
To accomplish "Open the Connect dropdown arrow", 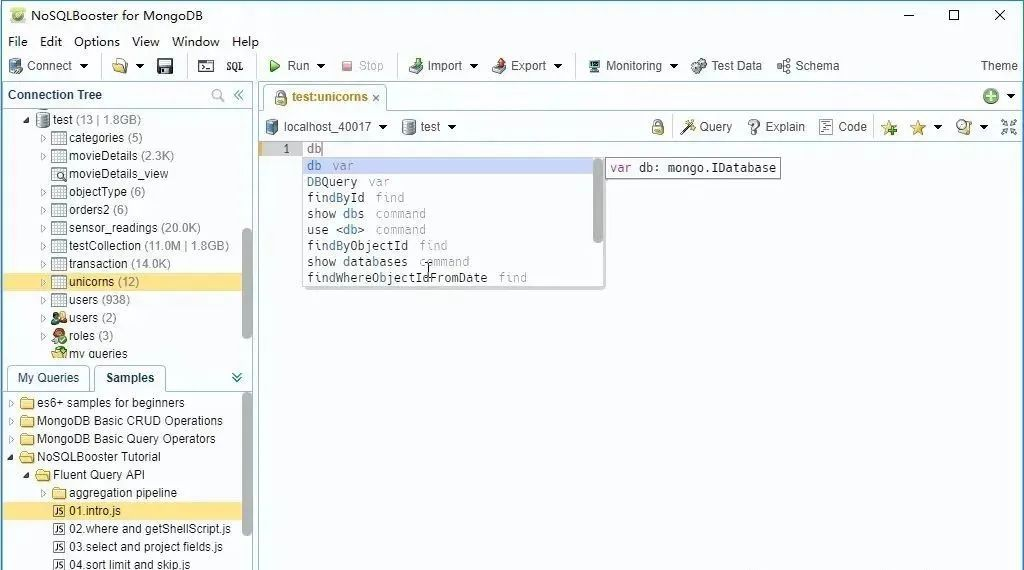I will pos(84,66).
